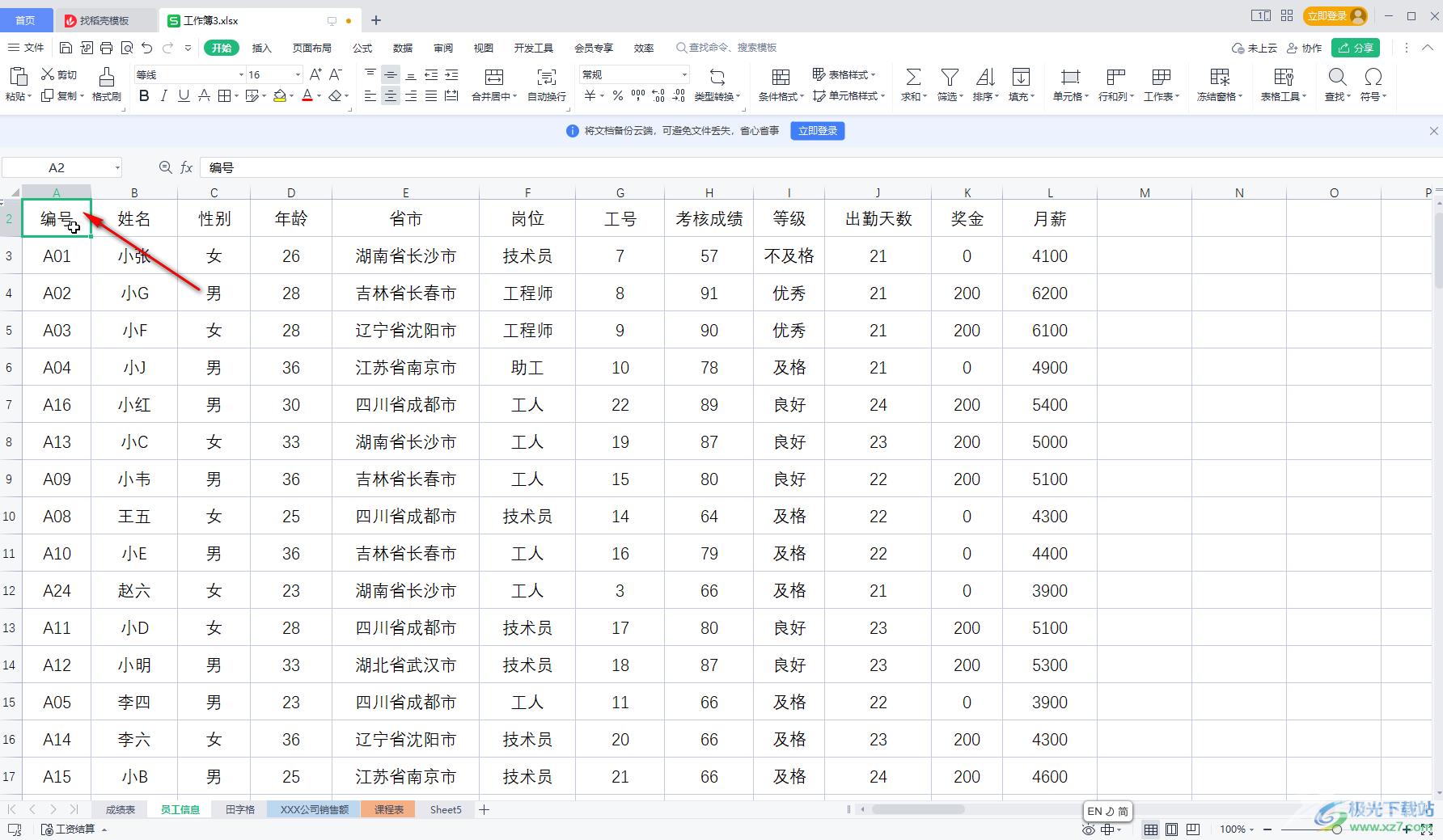Click the Find (查找) magnifier icon

coord(1337,77)
